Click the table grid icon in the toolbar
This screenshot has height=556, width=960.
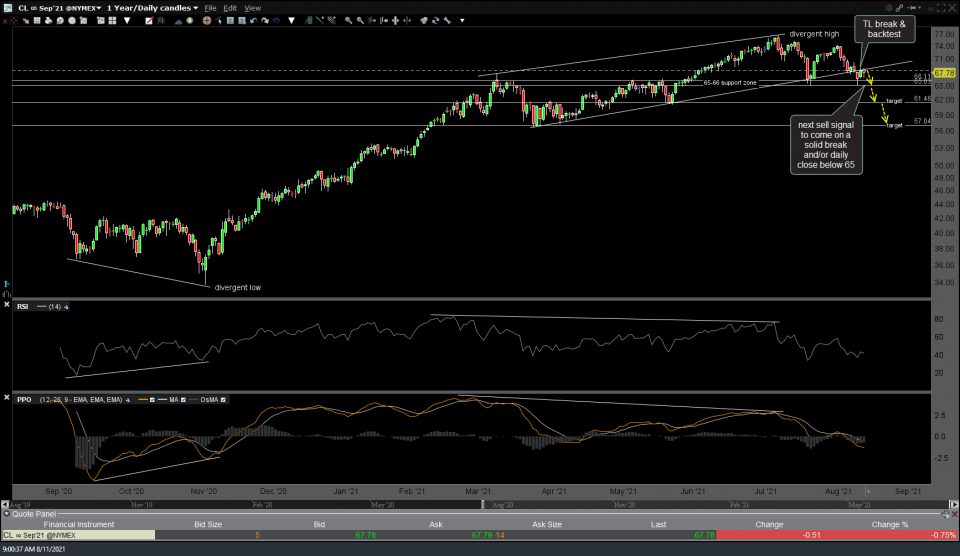tap(37, 21)
